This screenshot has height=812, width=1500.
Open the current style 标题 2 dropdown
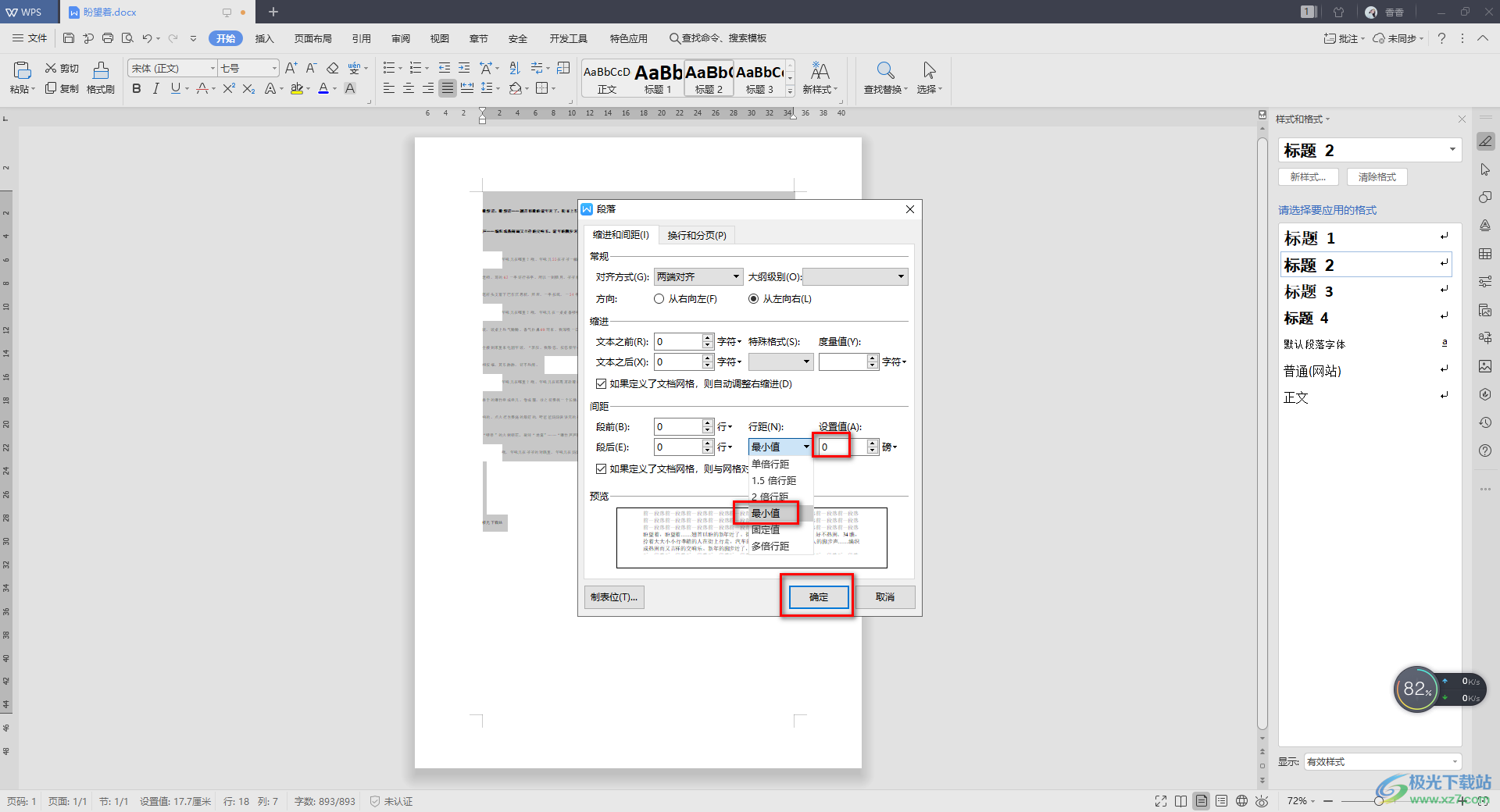[x=1452, y=150]
